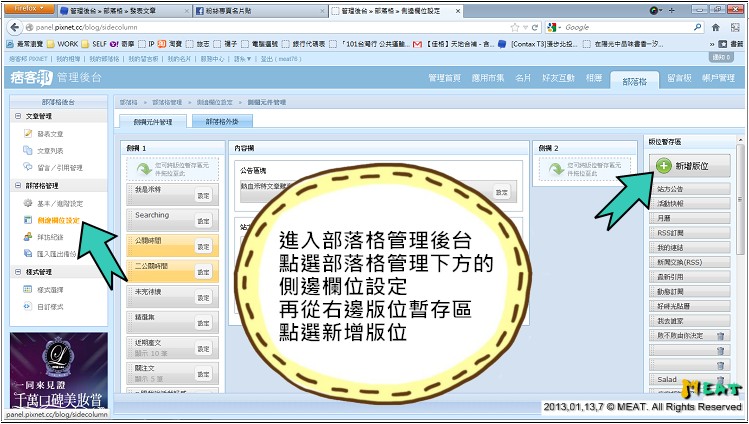Open 好友互動 in top navigation
Viewport: 749px width, 424px height.
pyautogui.click(x=558, y=78)
